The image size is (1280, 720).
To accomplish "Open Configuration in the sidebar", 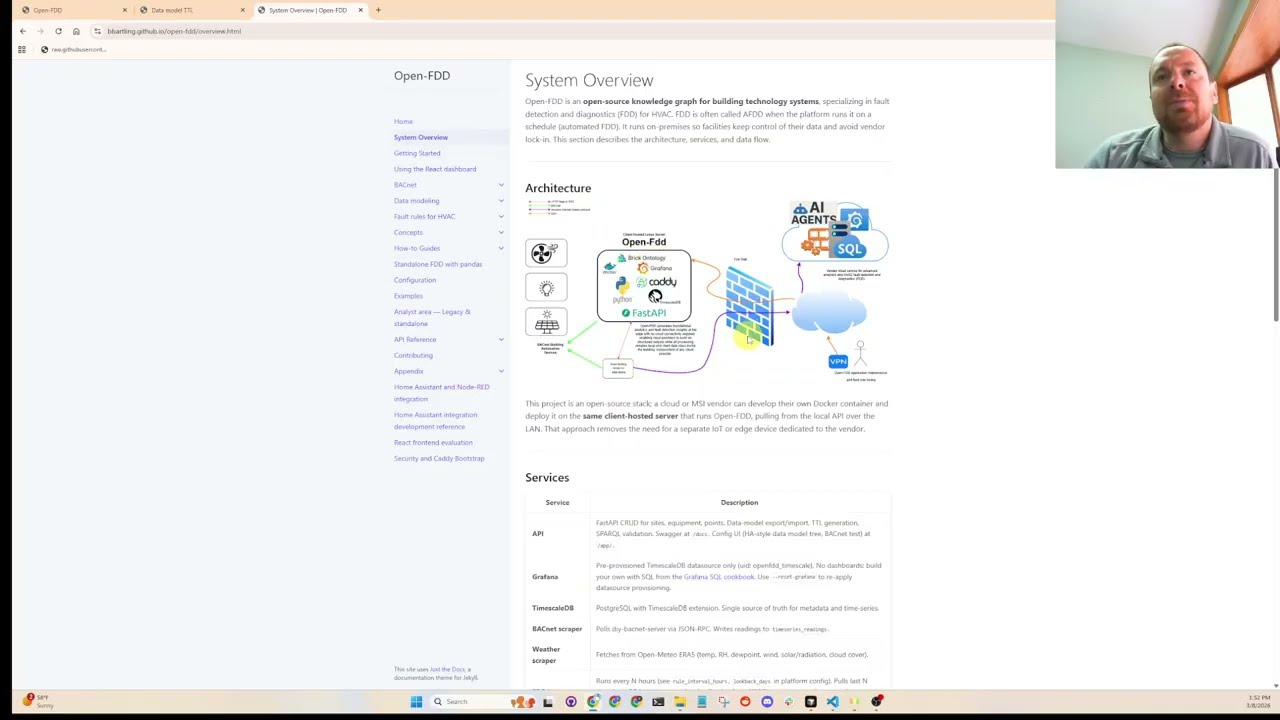I will [x=415, y=280].
